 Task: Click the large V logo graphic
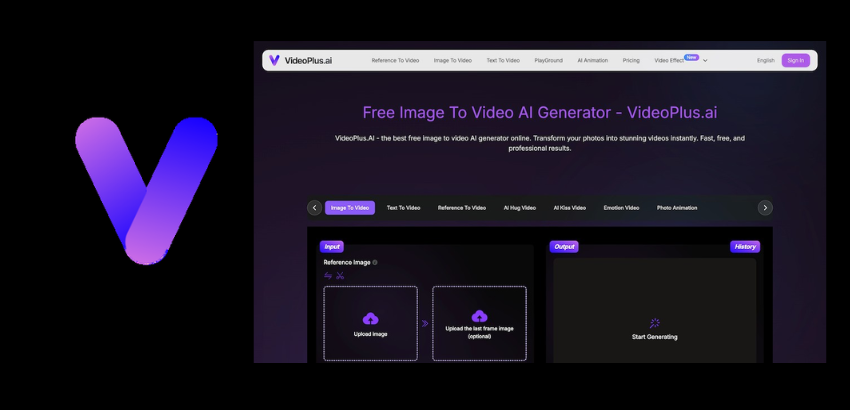point(146,191)
